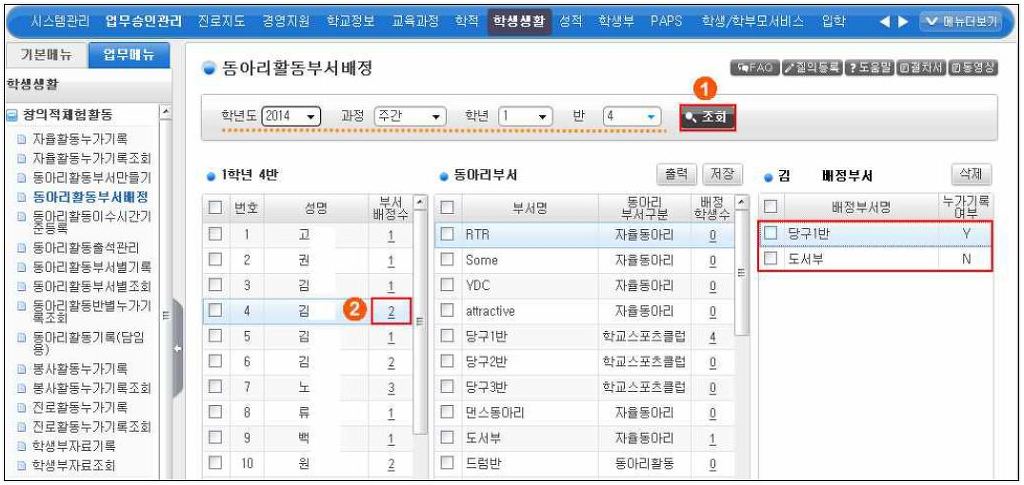
Task: Click the 질의등록 button
Action: (x=812, y=67)
